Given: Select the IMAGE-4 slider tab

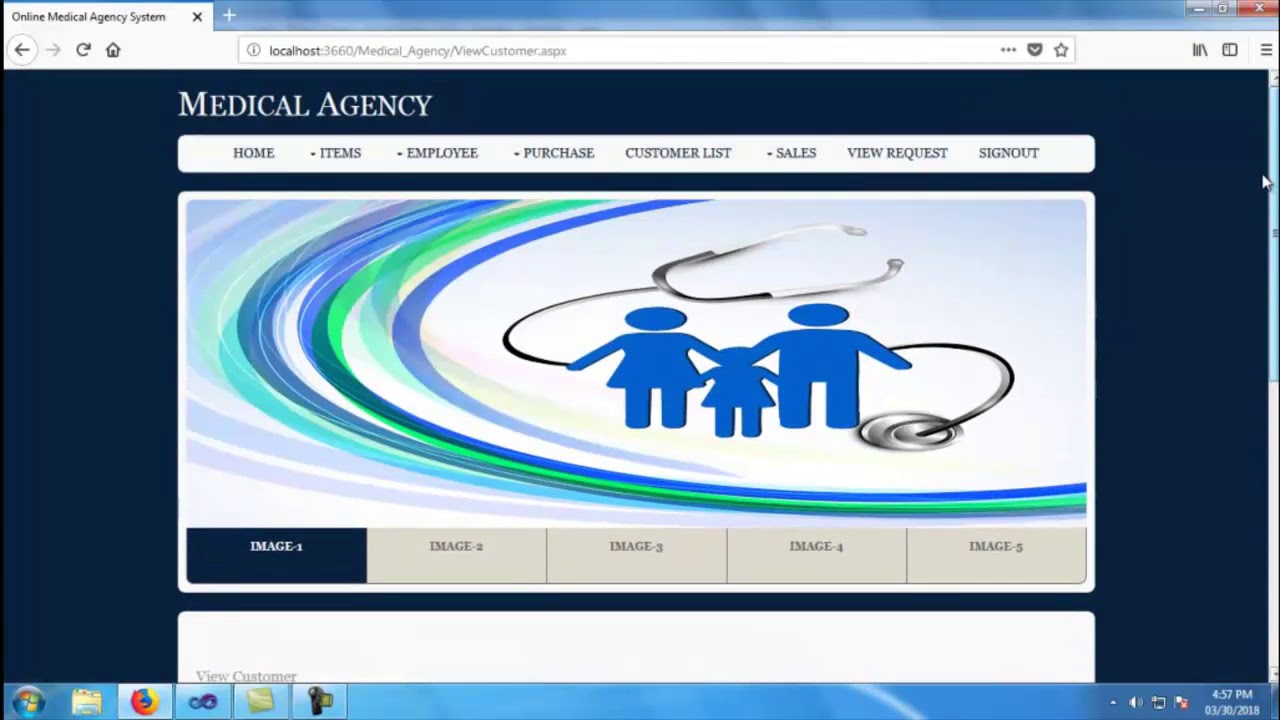Looking at the screenshot, I should pyautogui.click(x=816, y=555).
